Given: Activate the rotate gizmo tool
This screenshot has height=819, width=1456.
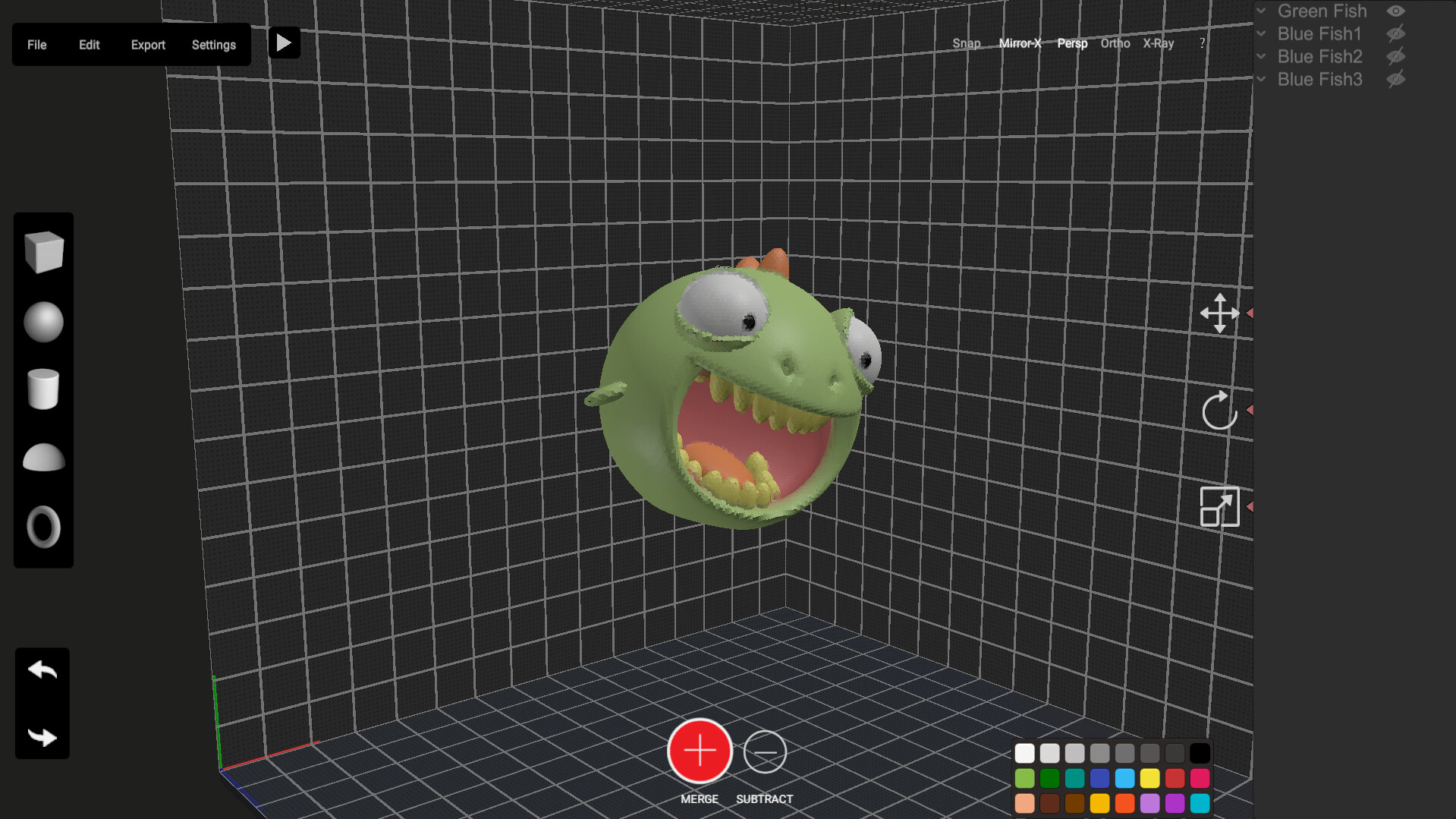Looking at the screenshot, I should point(1219,410).
